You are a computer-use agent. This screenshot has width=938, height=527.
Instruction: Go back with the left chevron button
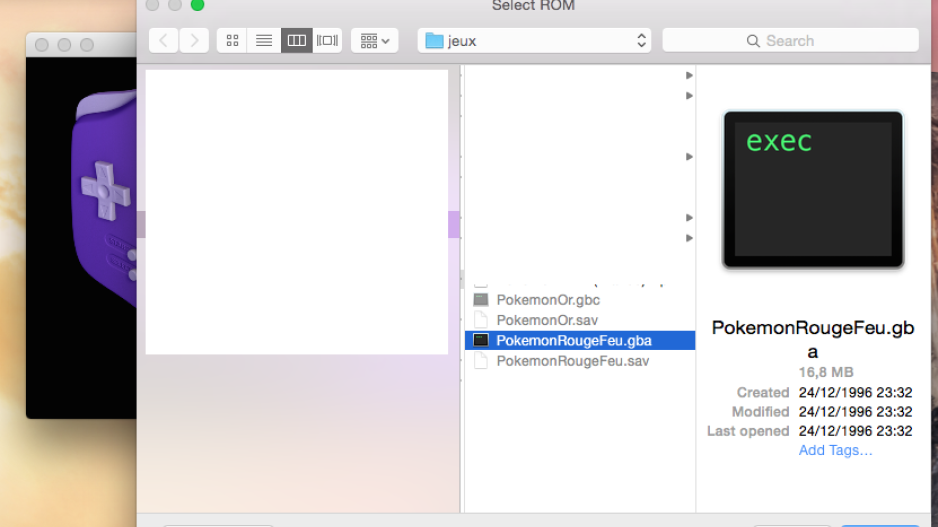[163, 41]
